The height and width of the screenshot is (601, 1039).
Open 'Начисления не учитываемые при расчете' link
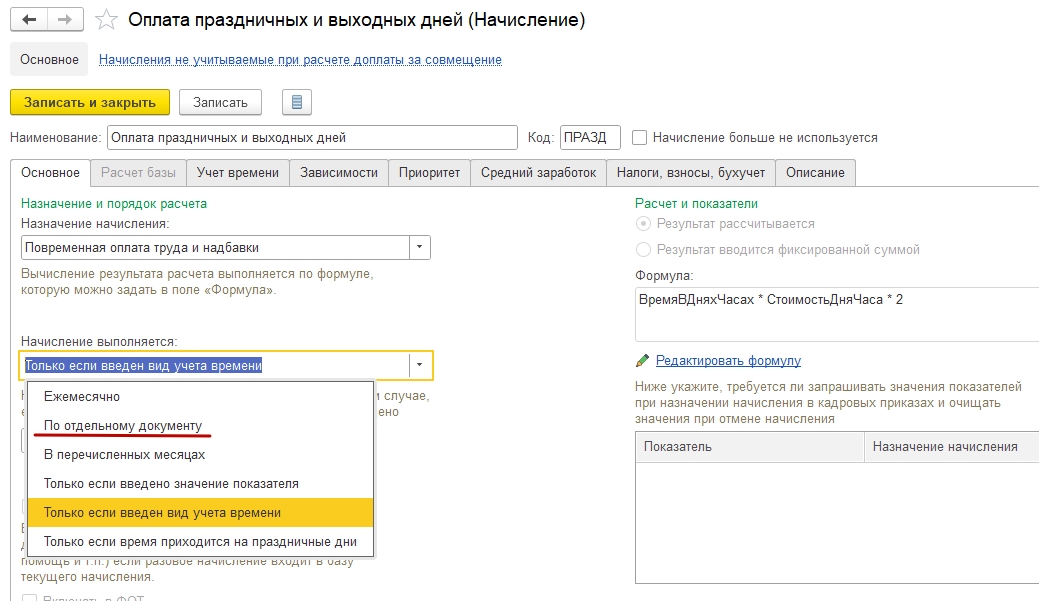(300, 60)
